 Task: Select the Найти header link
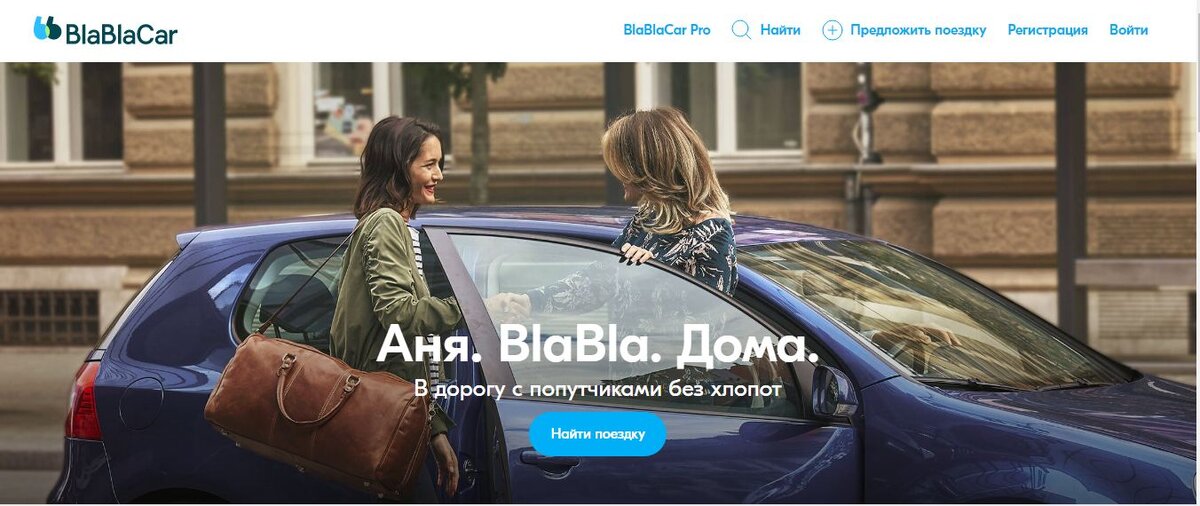(780, 30)
